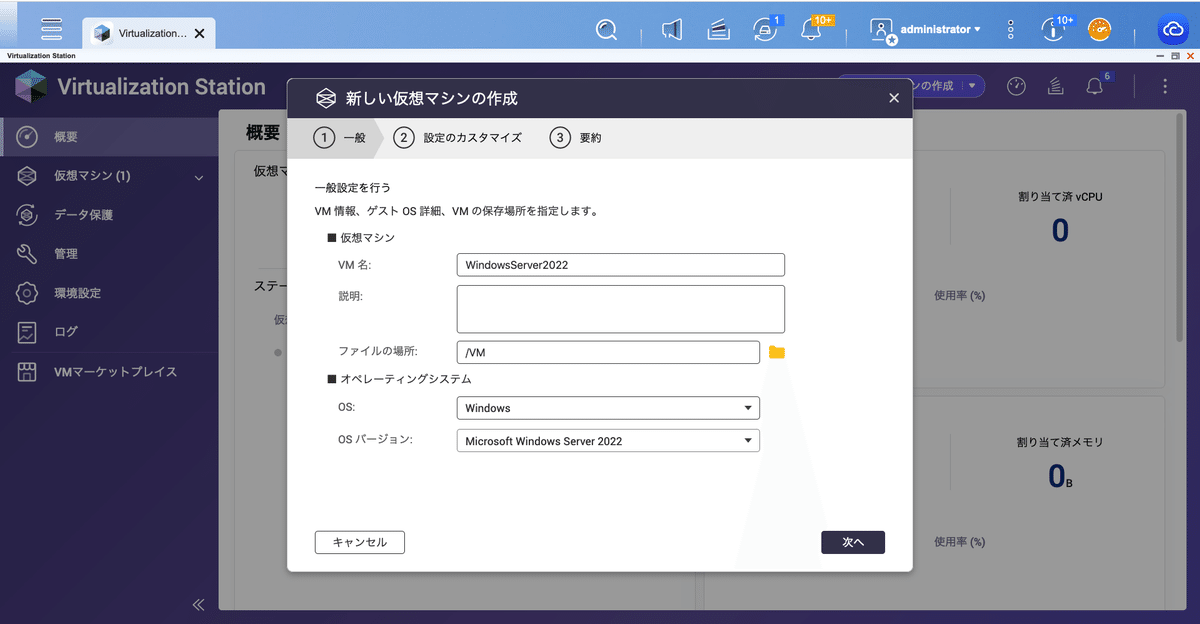Click the orange resource monitor gauge icon

(1100, 30)
